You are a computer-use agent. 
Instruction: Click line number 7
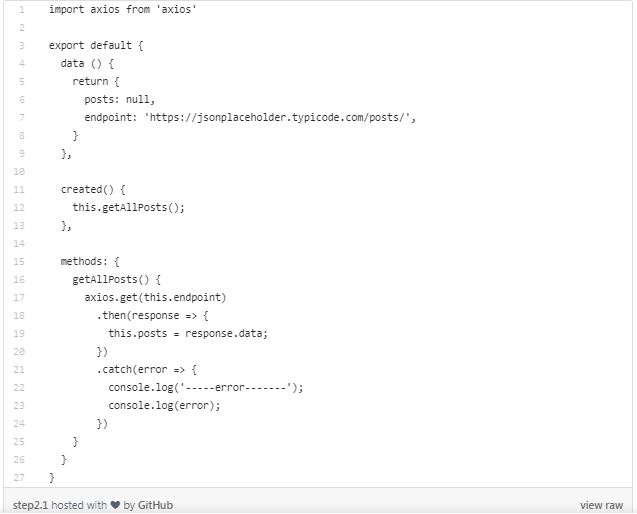click(21, 117)
